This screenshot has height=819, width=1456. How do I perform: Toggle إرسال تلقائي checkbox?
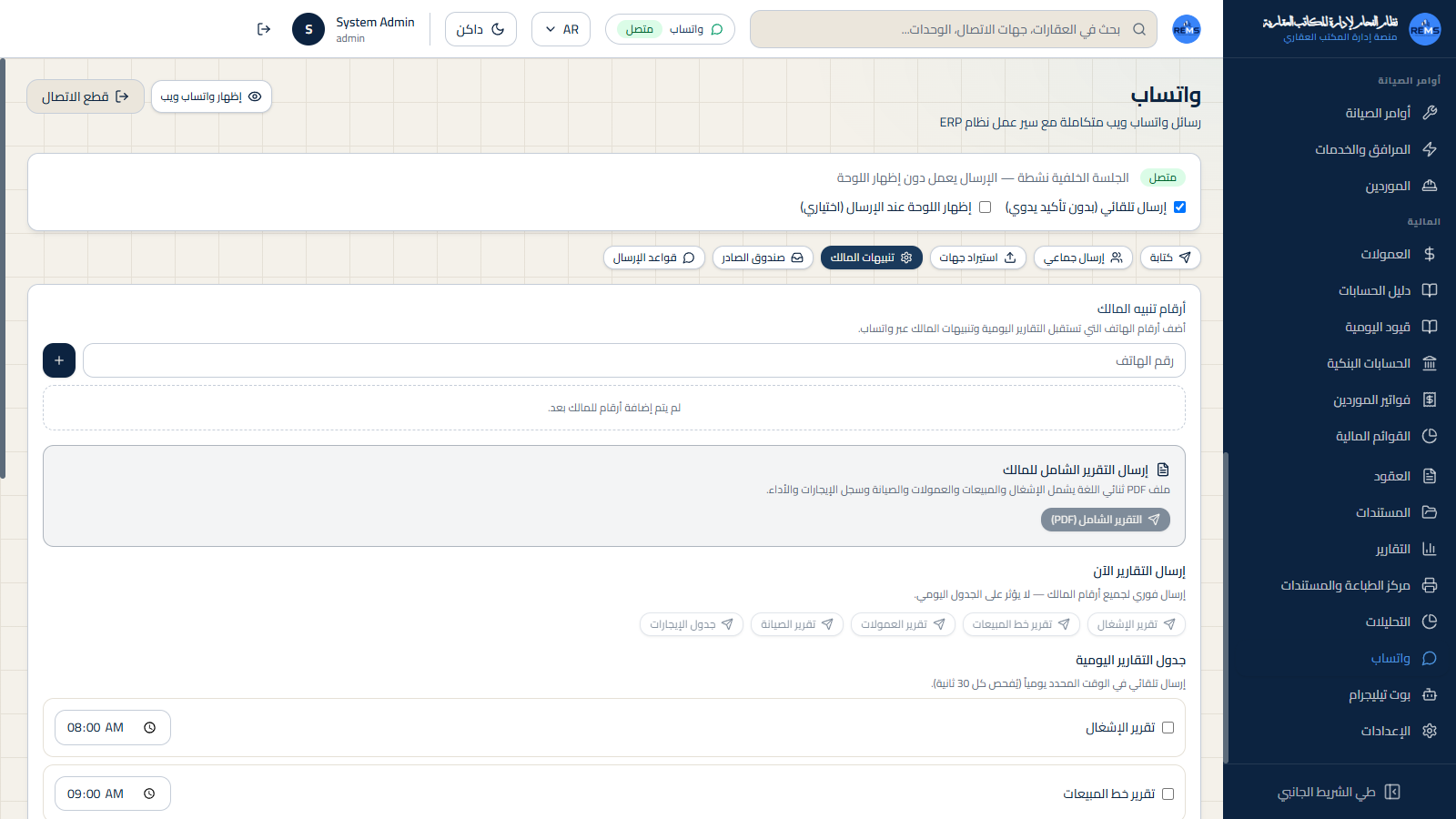click(x=1179, y=207)
